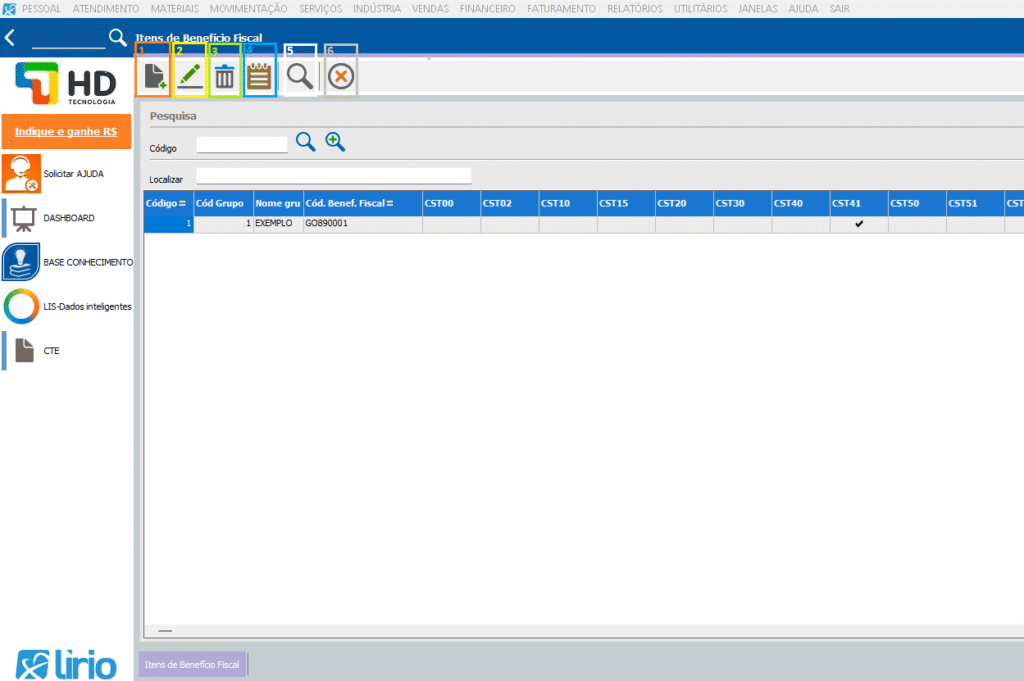Image resolution: width=1024 pixels, height=681 pixels.
Task: Click the red circle X close icon
Action: pos(341,77)
